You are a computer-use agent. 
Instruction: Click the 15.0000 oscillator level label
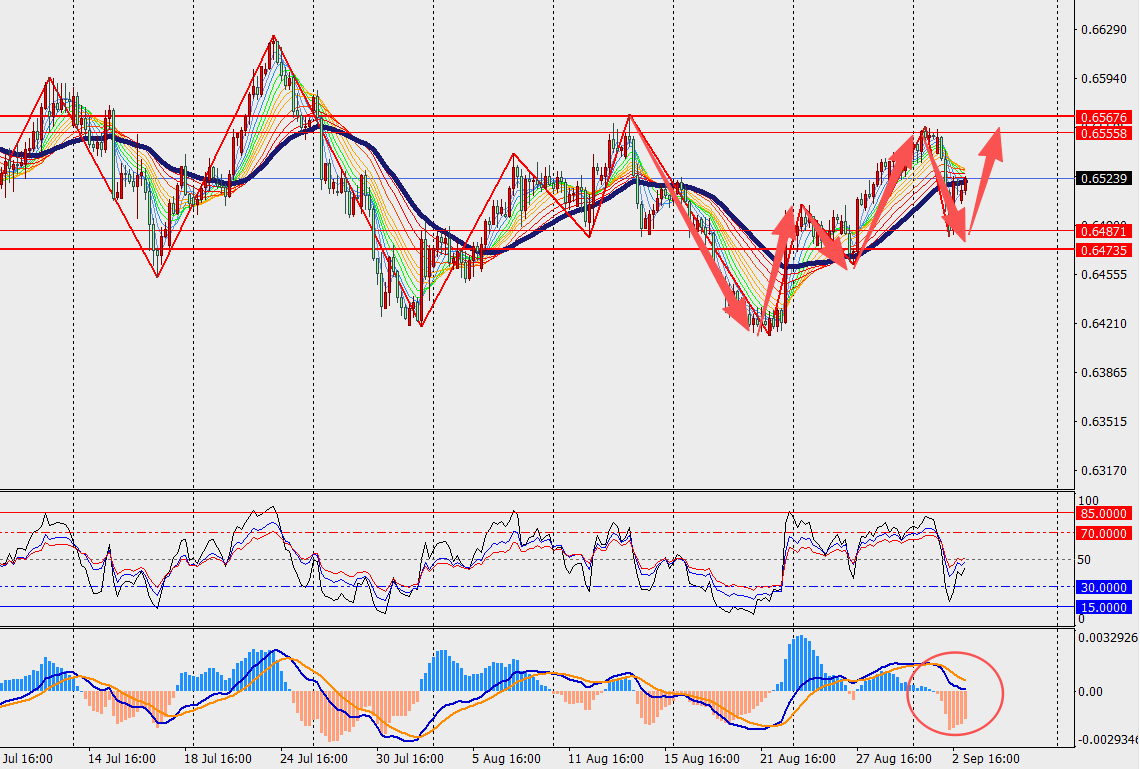(1103, 608)
